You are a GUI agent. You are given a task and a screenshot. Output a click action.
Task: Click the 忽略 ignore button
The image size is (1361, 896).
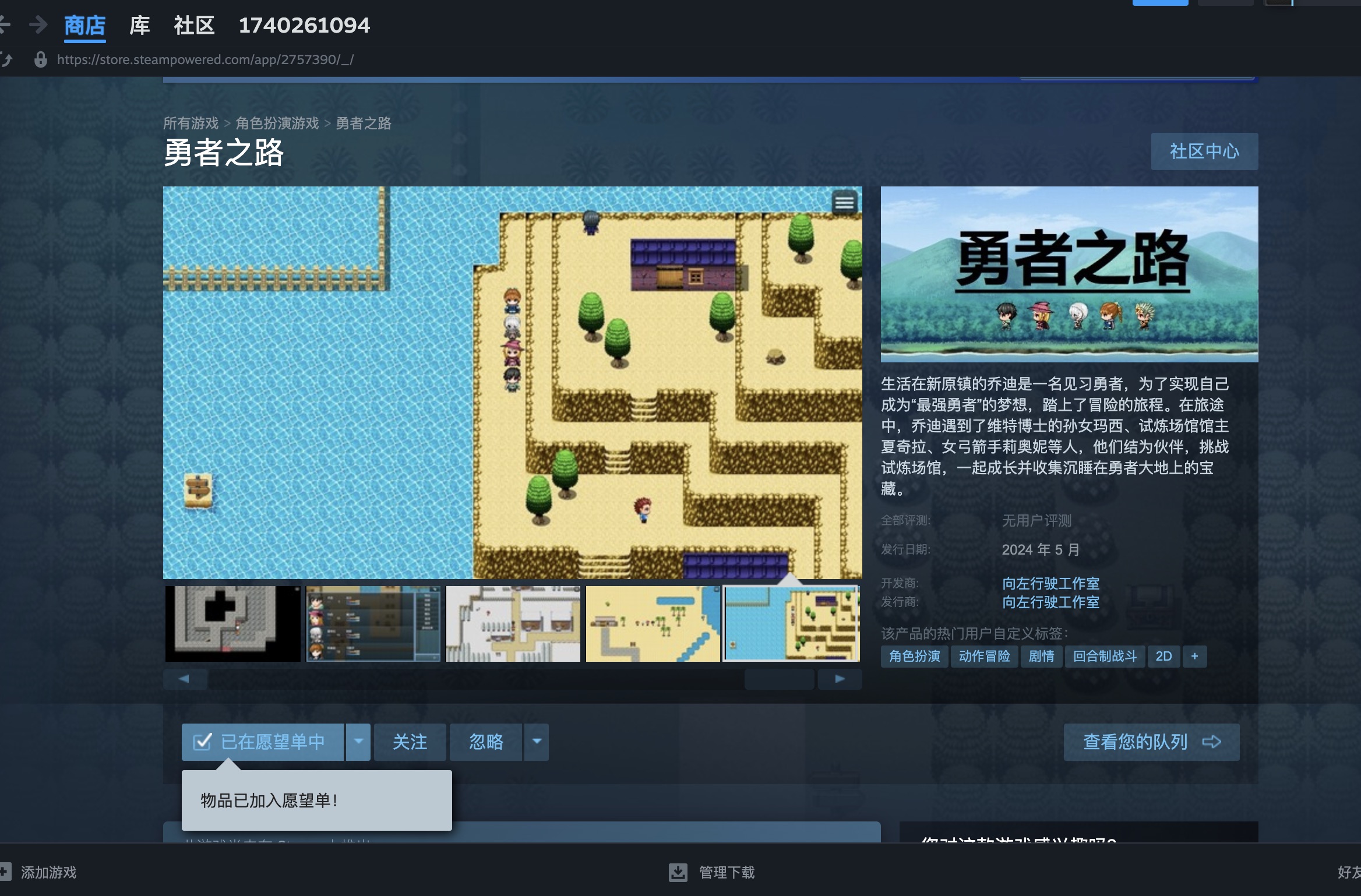tap(486, 742)
